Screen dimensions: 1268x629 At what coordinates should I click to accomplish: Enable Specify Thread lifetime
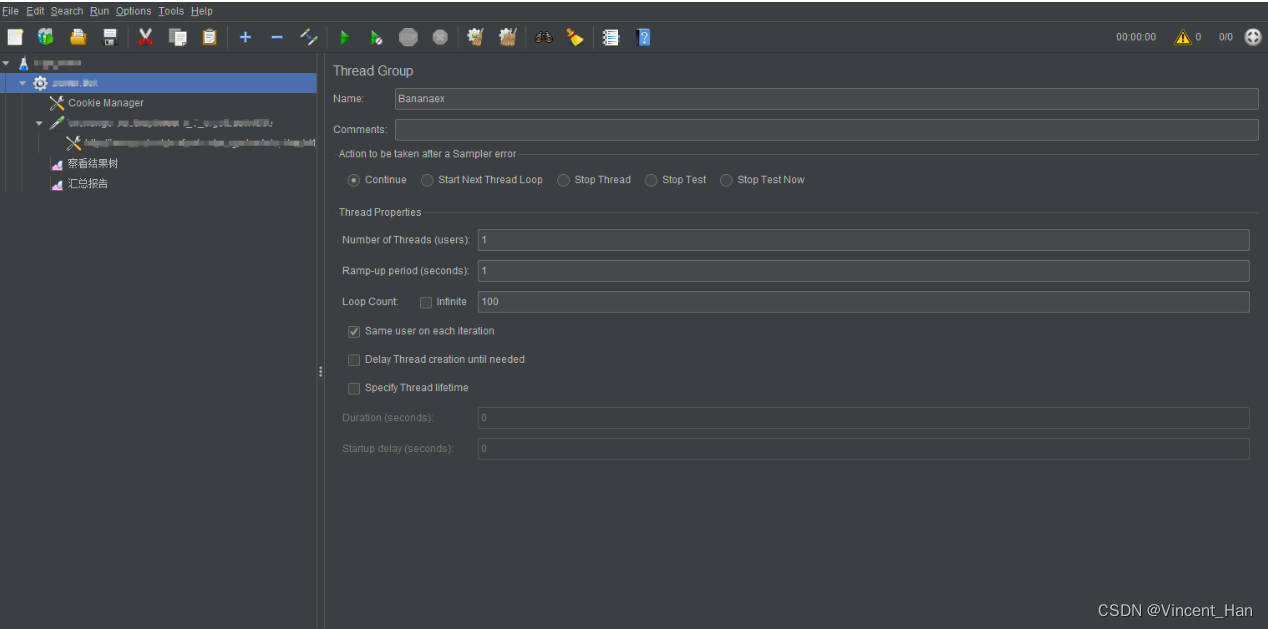pos(354,388)
